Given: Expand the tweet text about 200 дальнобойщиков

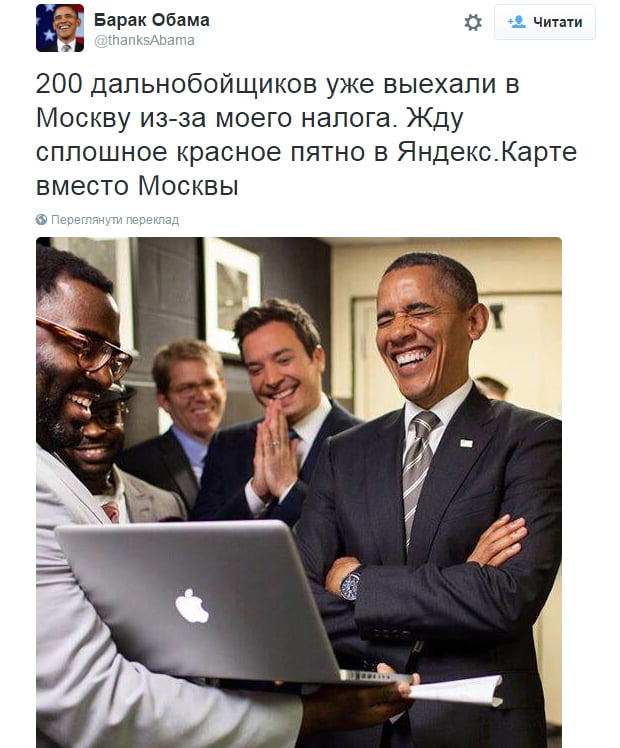Looking at the screenshot, I should (x=306, y=135).
